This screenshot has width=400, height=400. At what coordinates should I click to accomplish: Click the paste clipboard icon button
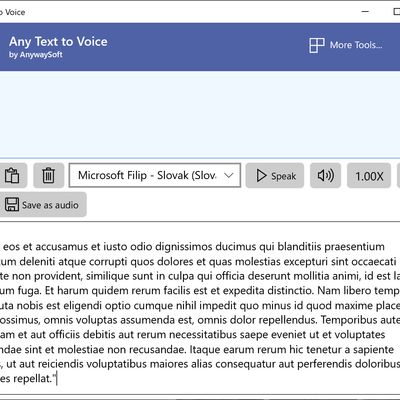pyautogui.click(x=13, y=175)
